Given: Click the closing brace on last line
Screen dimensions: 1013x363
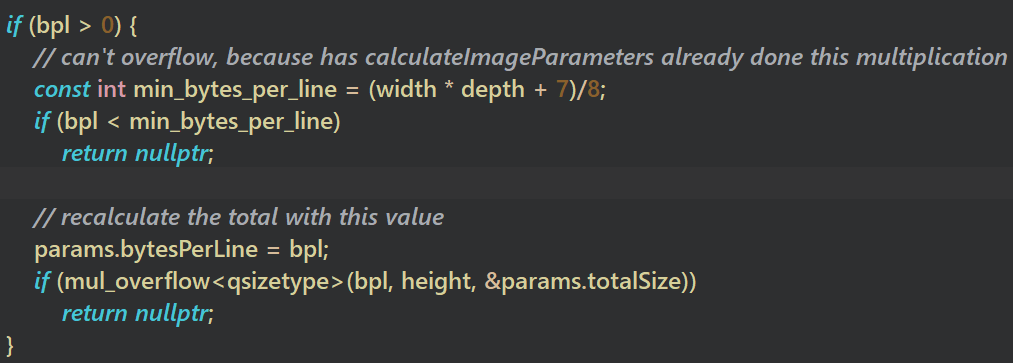Looking at the screenshot, I should (10, 346).
